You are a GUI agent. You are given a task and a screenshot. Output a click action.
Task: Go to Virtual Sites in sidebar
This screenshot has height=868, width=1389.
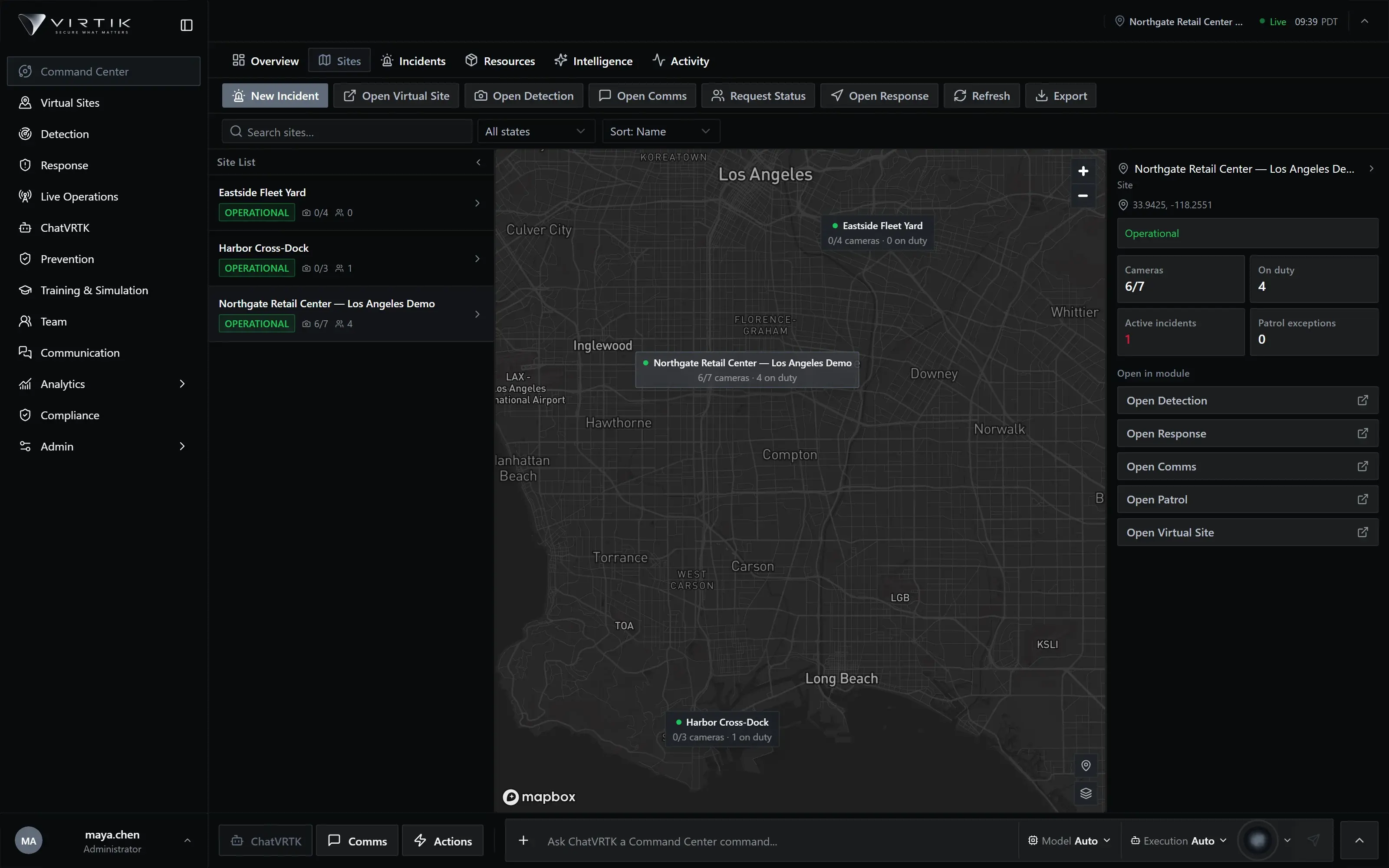[103, 103]
